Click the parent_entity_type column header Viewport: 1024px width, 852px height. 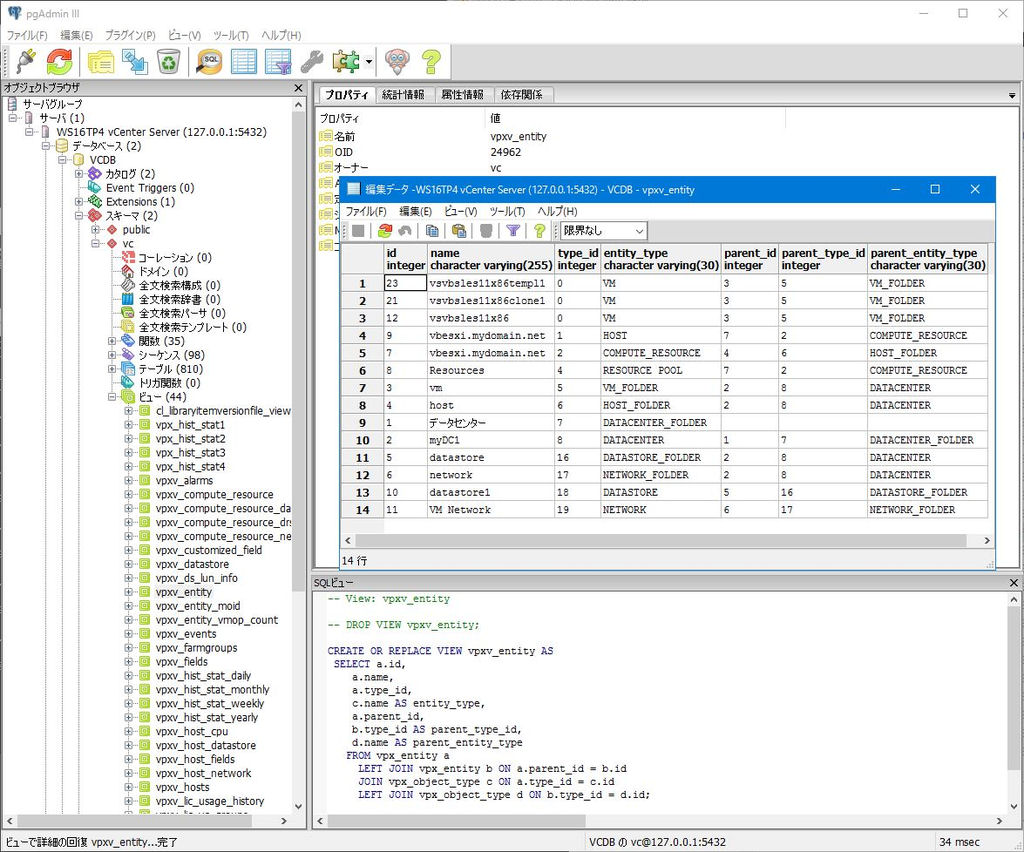(927, 259)
